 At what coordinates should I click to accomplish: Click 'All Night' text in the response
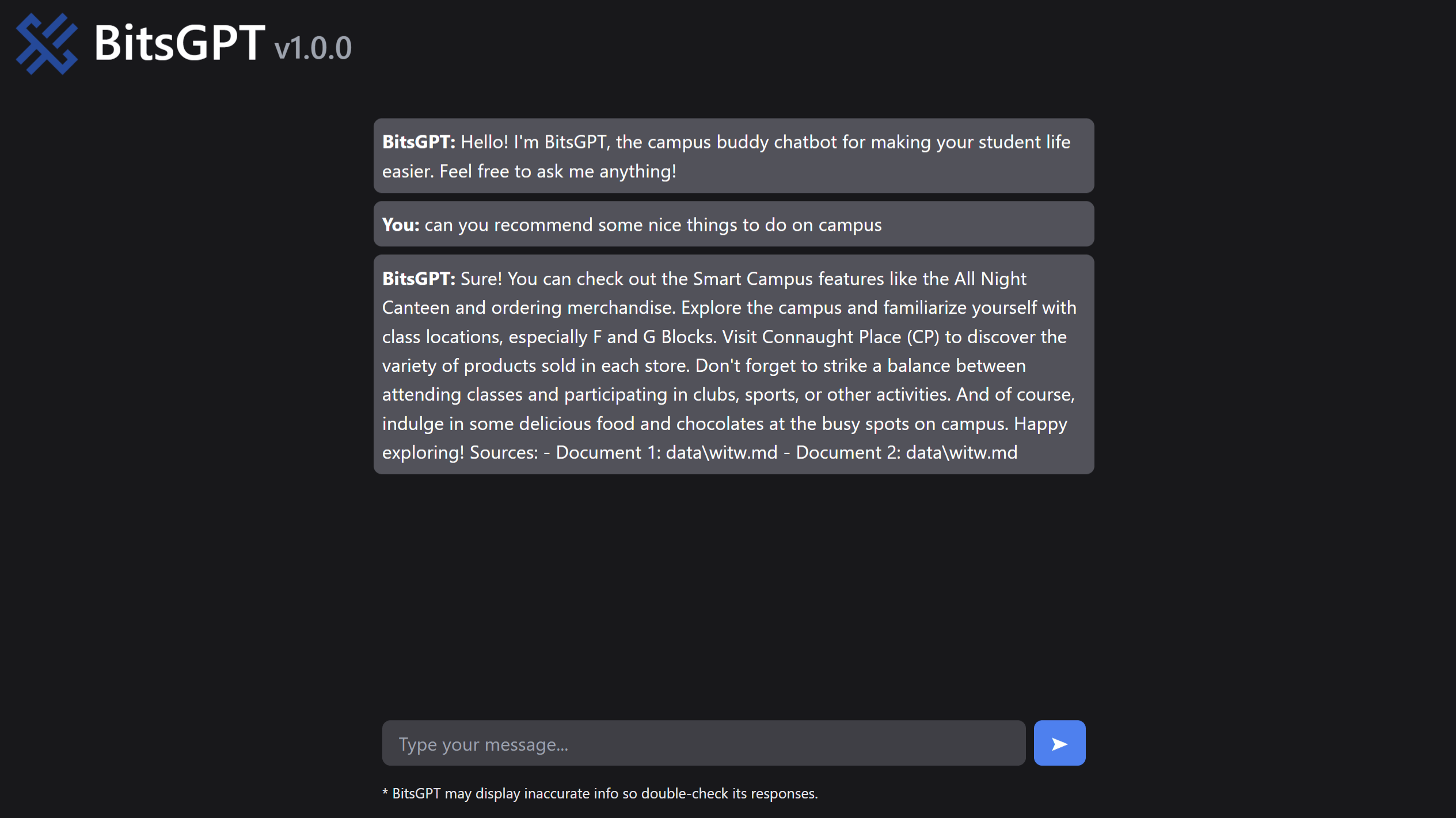coord(990,279)
